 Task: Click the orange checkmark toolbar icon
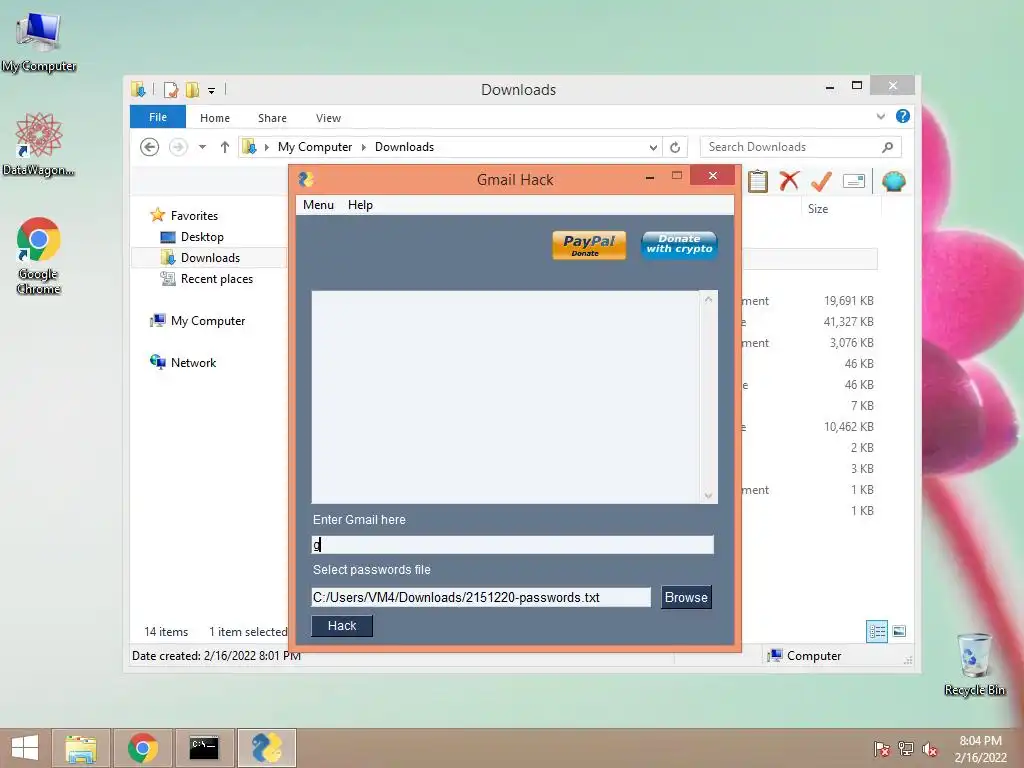tap(821, 181)
